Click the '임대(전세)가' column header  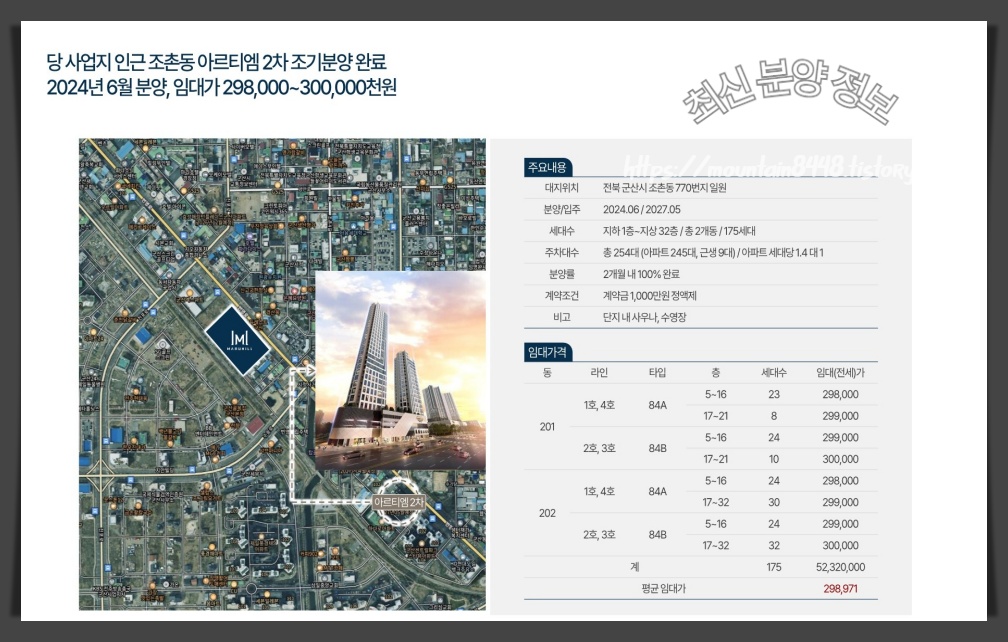pos(840,373)
